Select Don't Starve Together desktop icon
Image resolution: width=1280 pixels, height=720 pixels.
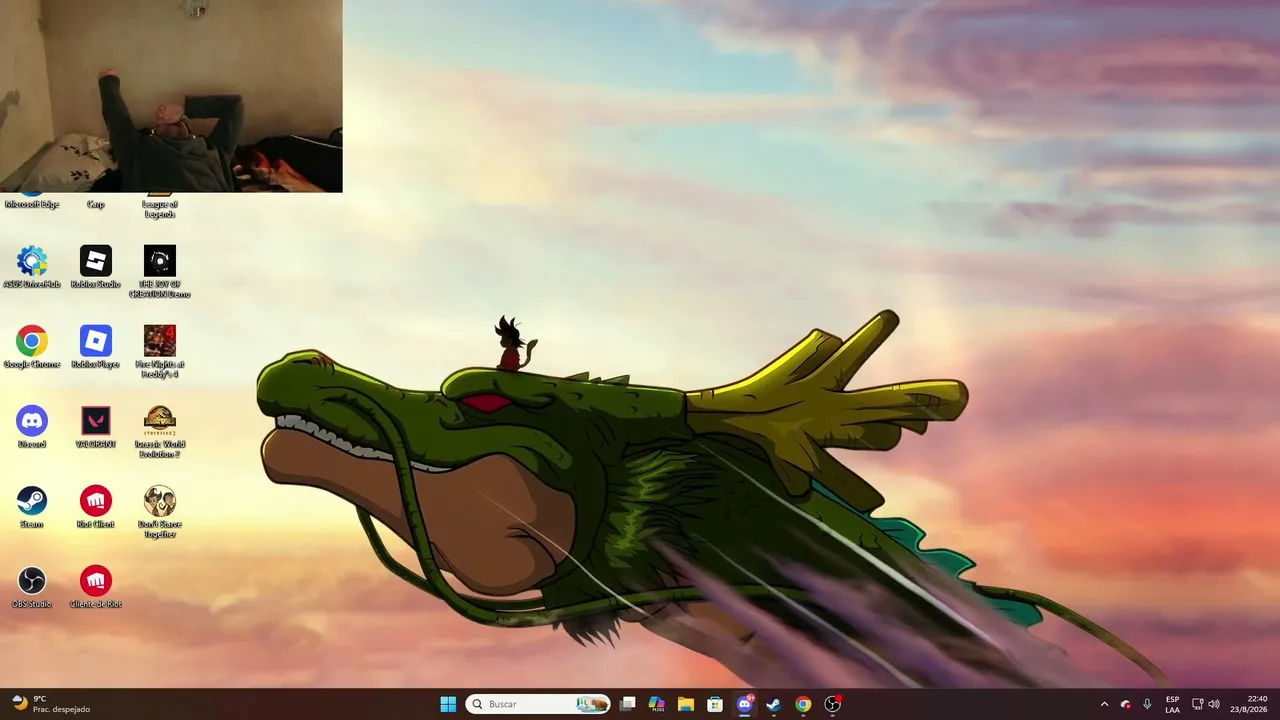point(160,511)
